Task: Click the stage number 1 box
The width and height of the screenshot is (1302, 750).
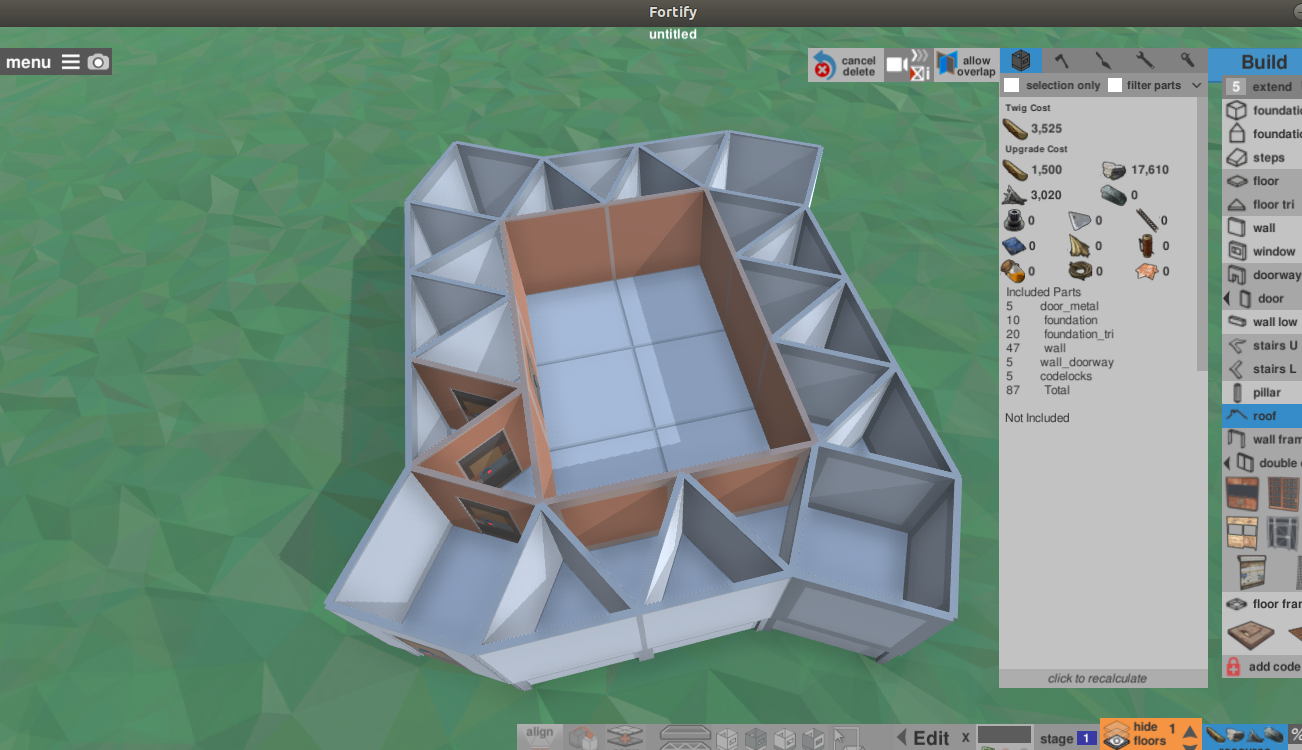Action: click(x=1087, y=739)
